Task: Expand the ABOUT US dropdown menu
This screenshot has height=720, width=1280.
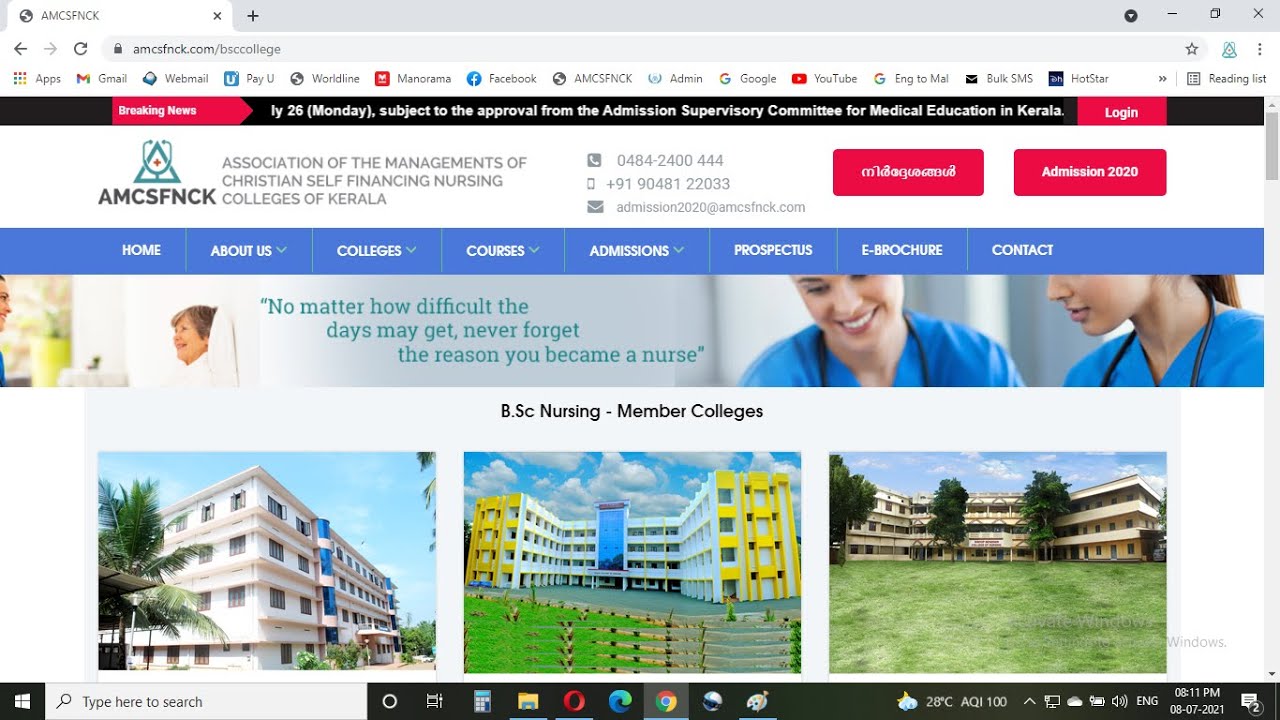Action: (249, 250)
